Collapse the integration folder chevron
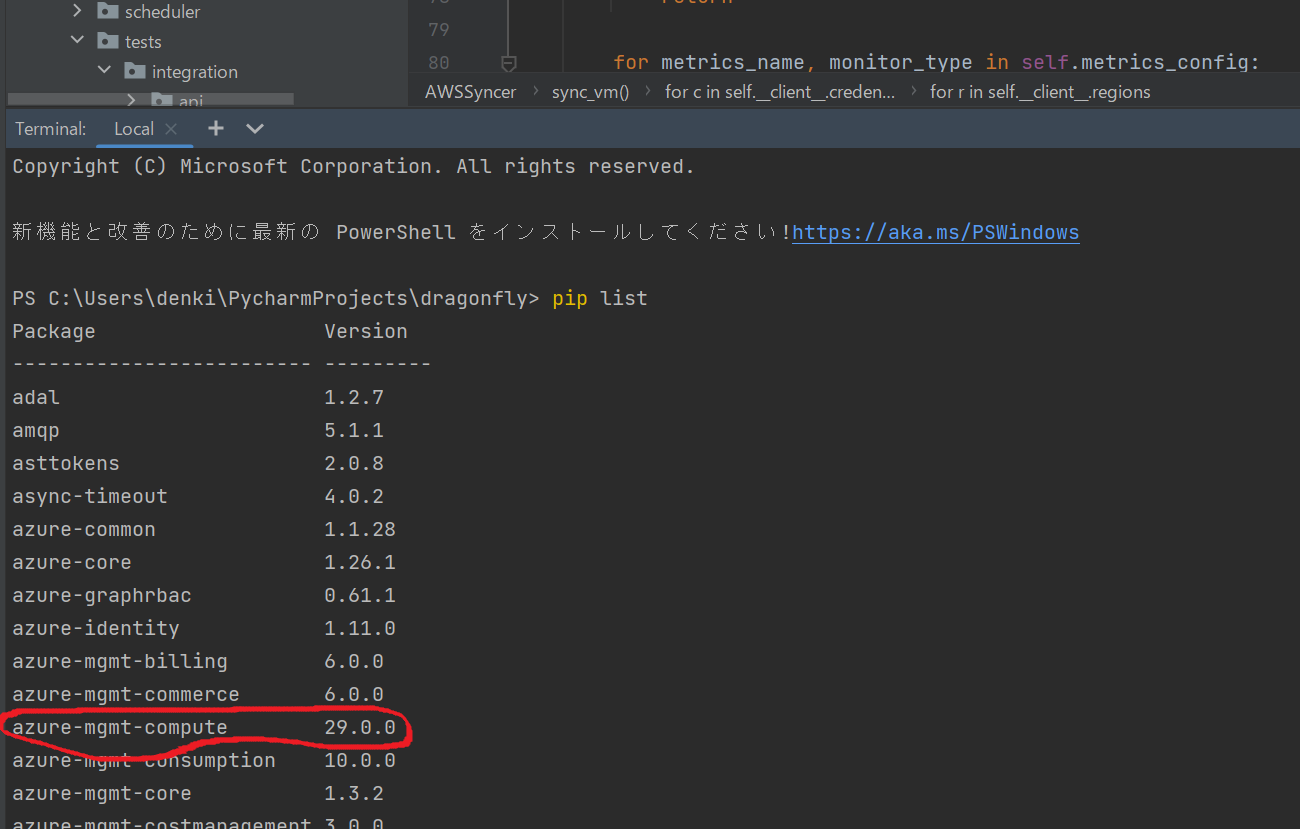 coord(105,72)
